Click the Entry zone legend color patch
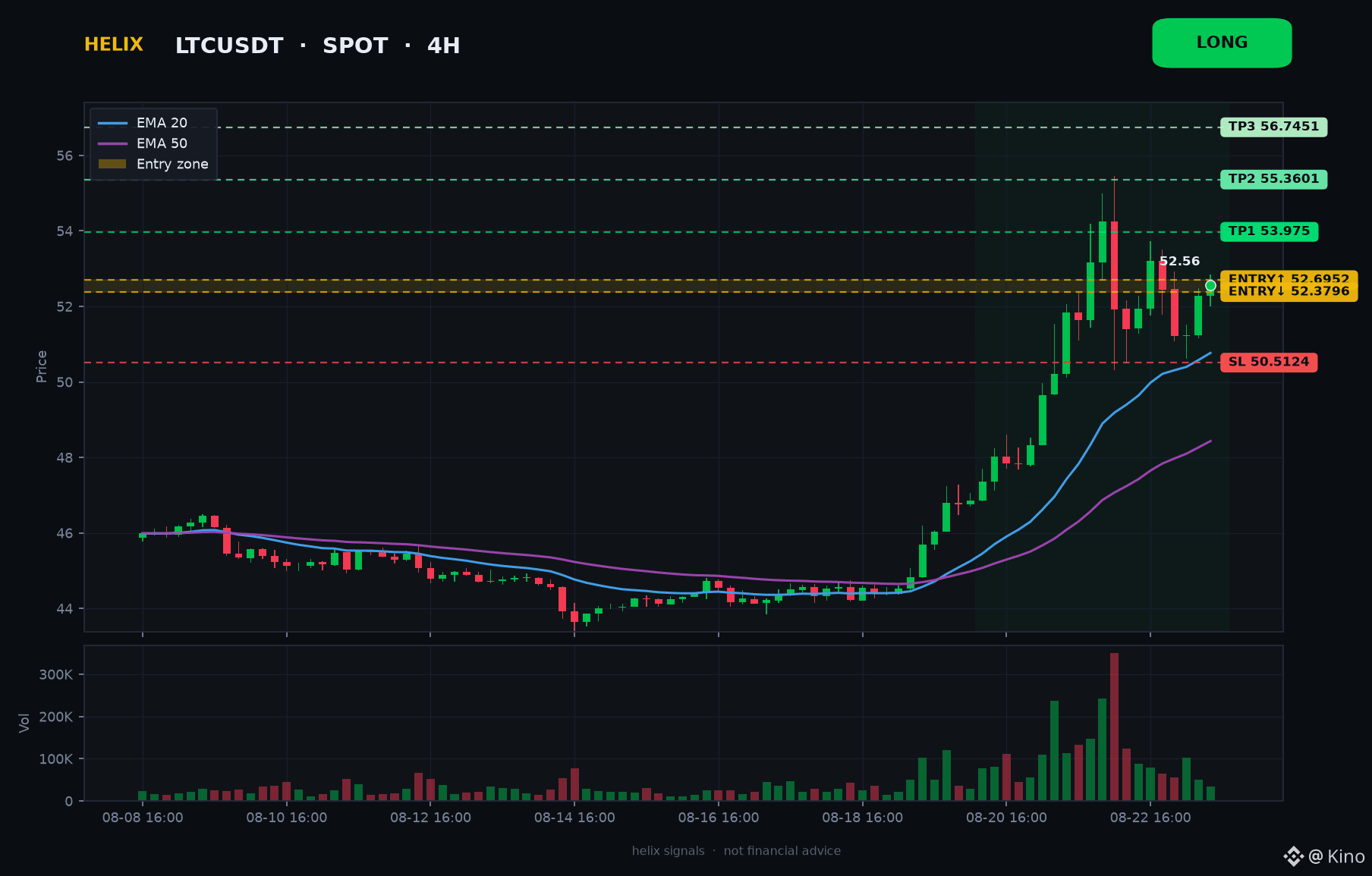Viewport: 1372px width, 876px height. point(112,164)
